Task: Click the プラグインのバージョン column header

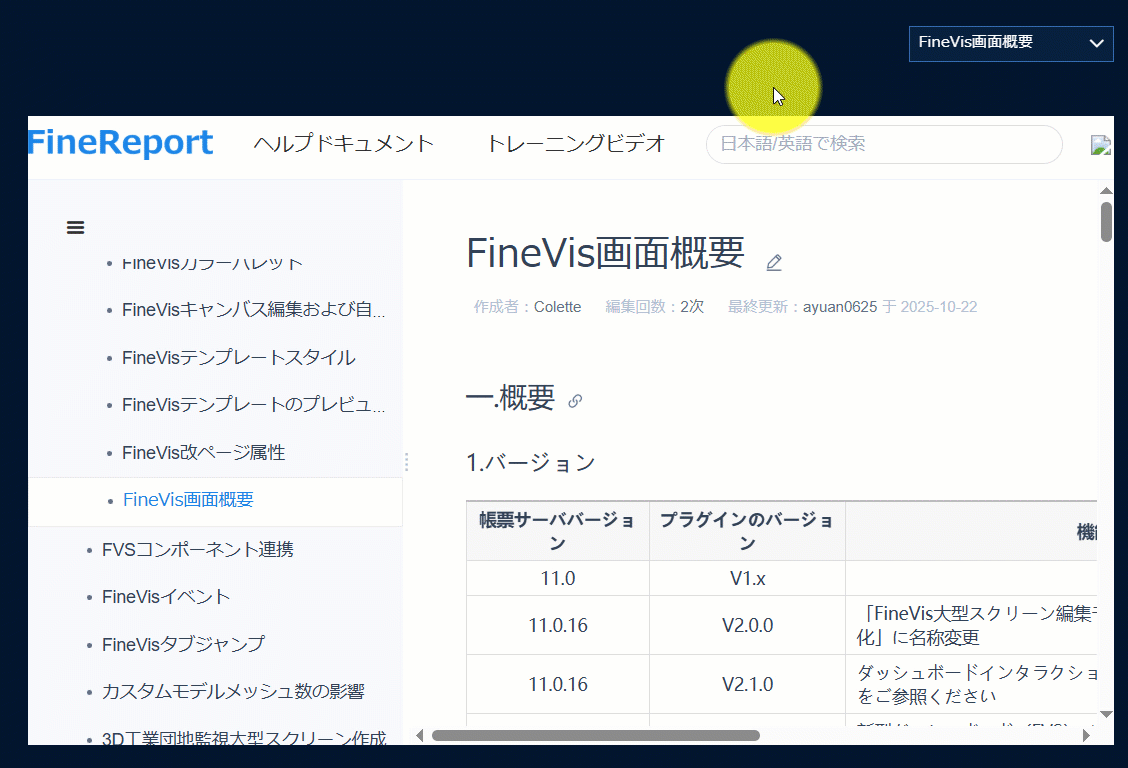Action: [x=747, y=531]
